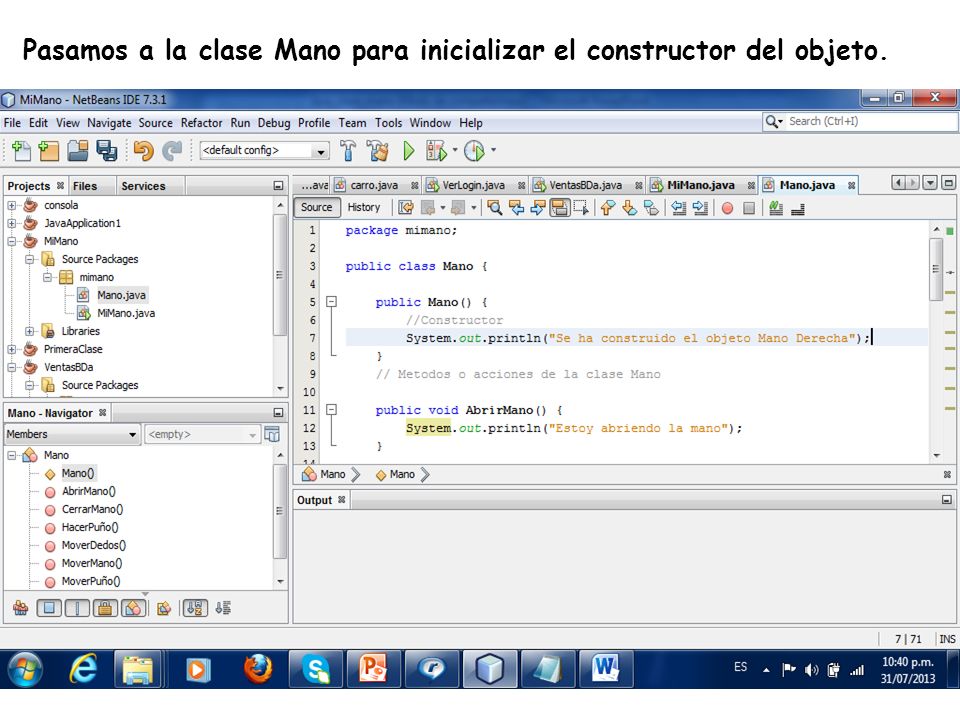Expand the Libraries node under MiMano
This screenshot has width=960, height=720.
[x=29, y=331]
